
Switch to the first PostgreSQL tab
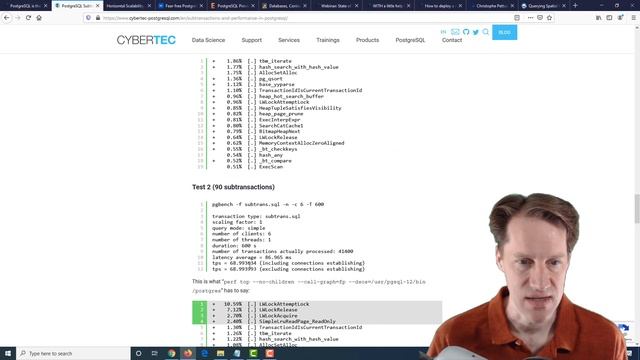pyautogui.click(x=25, y=6)
